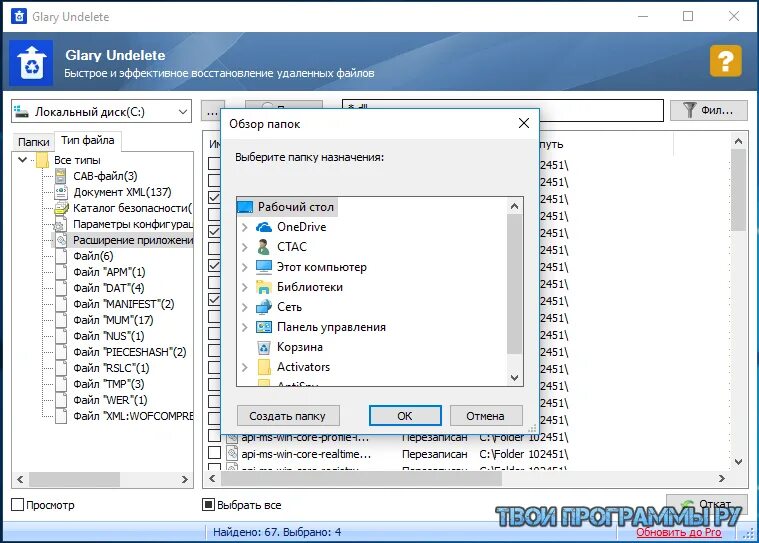The image size is (759, 543).
Task: Select Файл "APM"(1) in tree
Action: point(109,272)
